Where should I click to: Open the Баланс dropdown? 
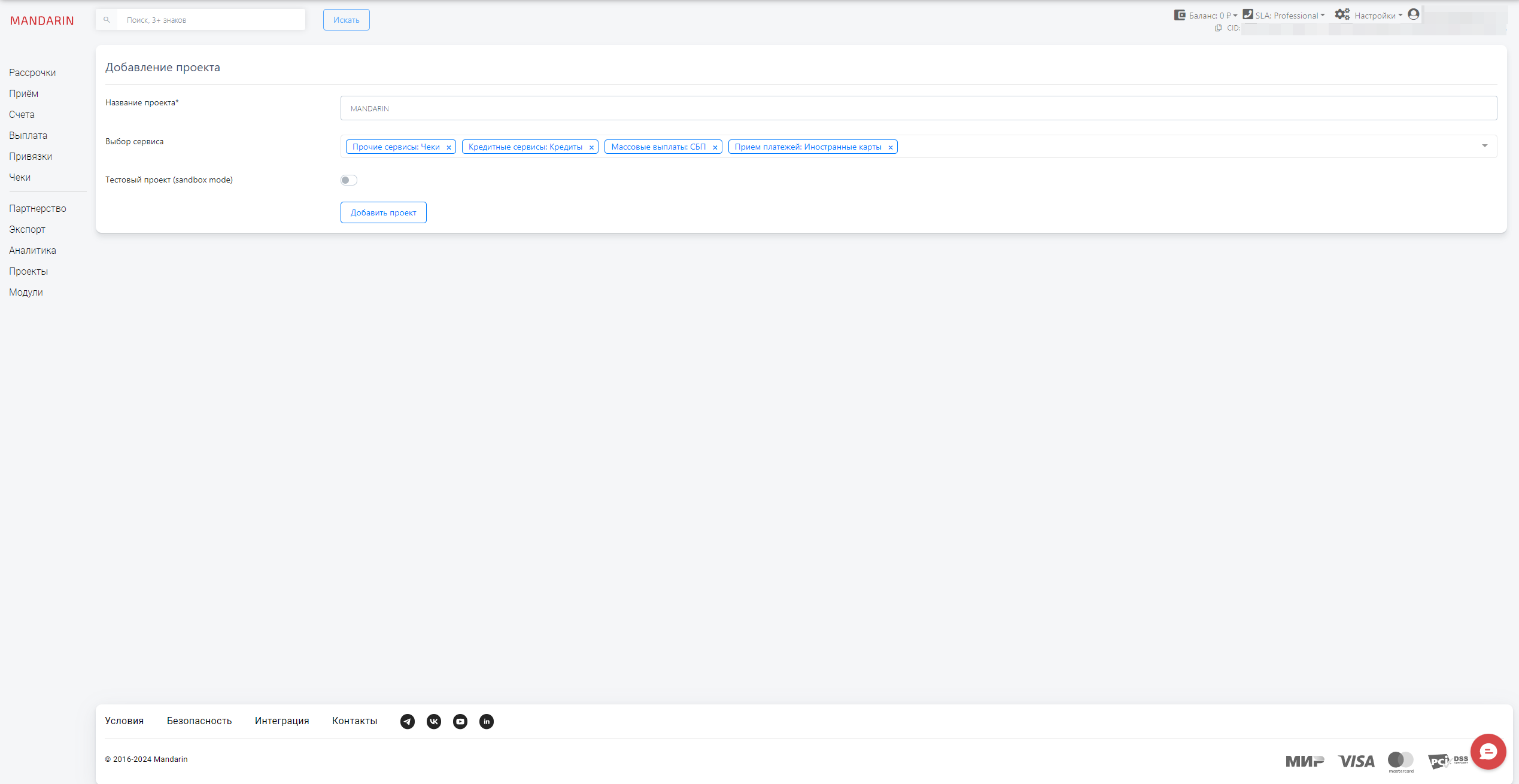pyautogui.click(x=1210, y=16)
